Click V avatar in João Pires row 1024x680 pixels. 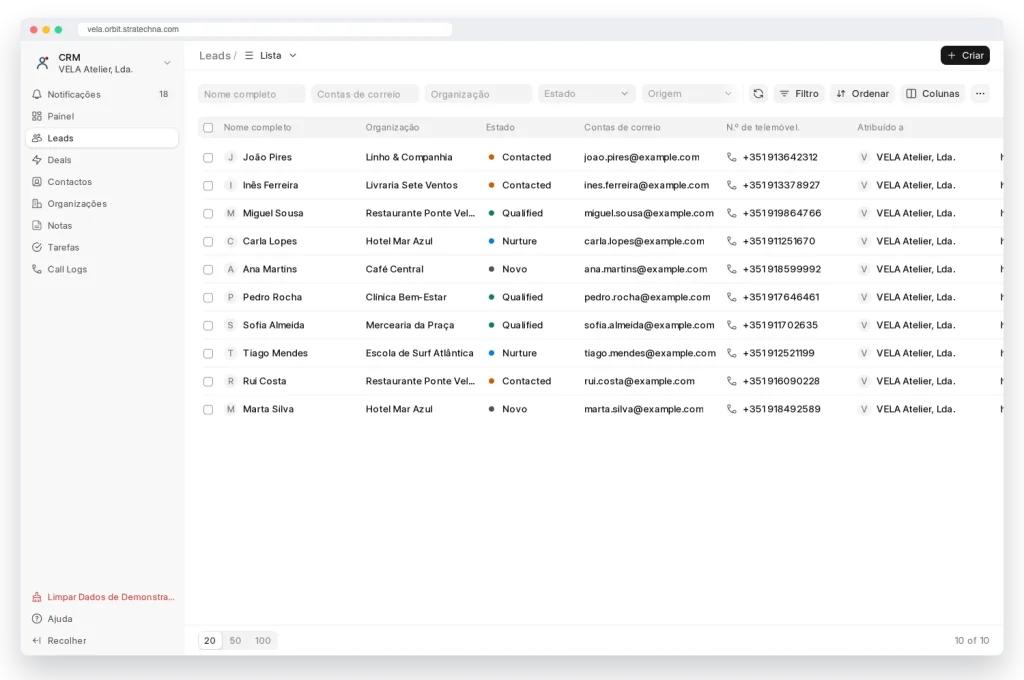pyautogui.click(x=864, y=157)
